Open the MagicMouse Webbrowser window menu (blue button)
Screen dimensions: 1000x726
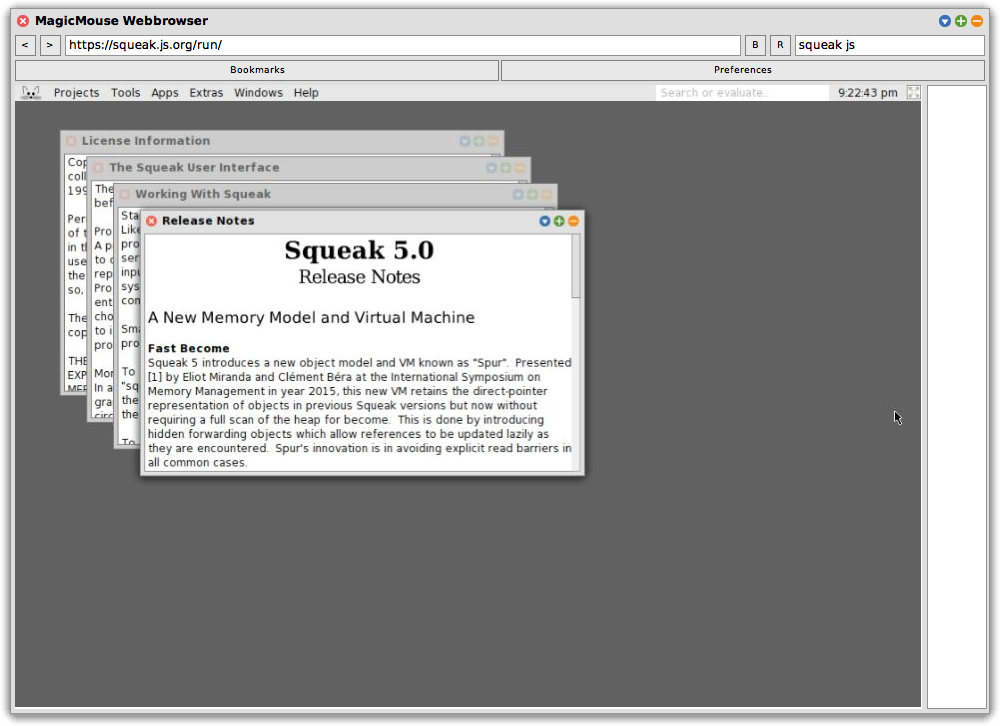[x=945, y=21]
